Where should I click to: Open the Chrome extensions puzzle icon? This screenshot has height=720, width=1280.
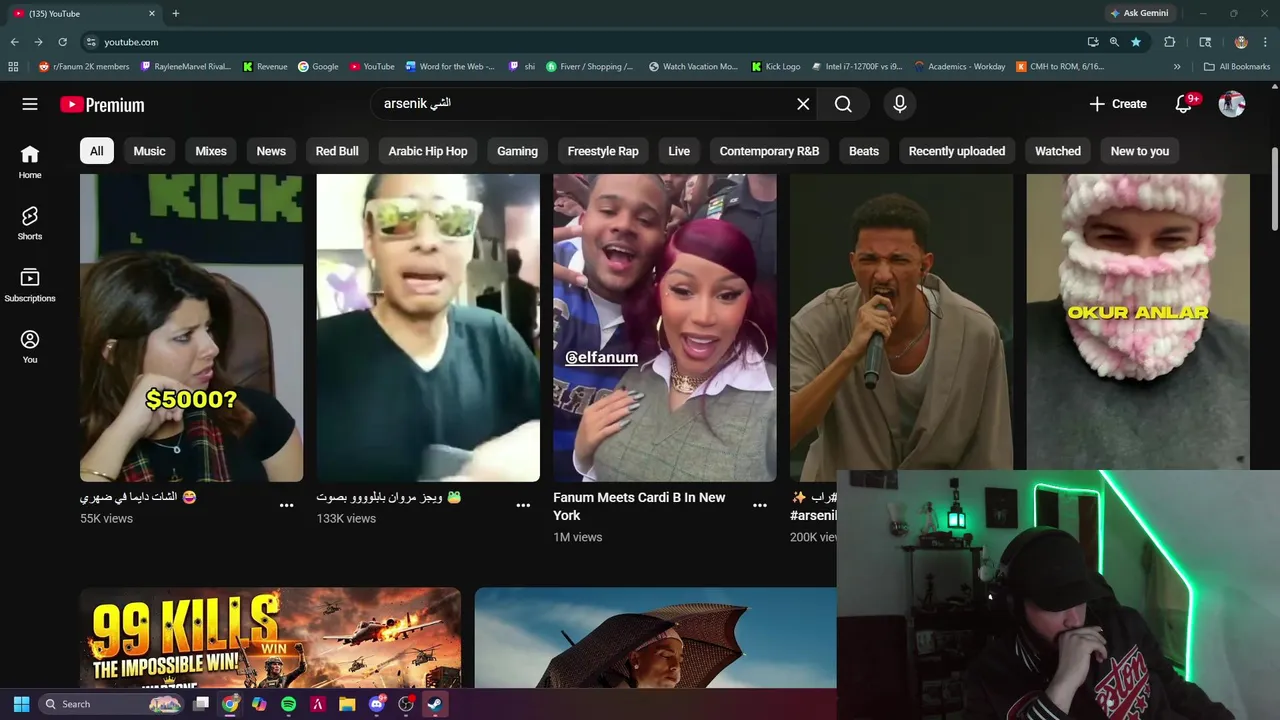click(1169, 42)
